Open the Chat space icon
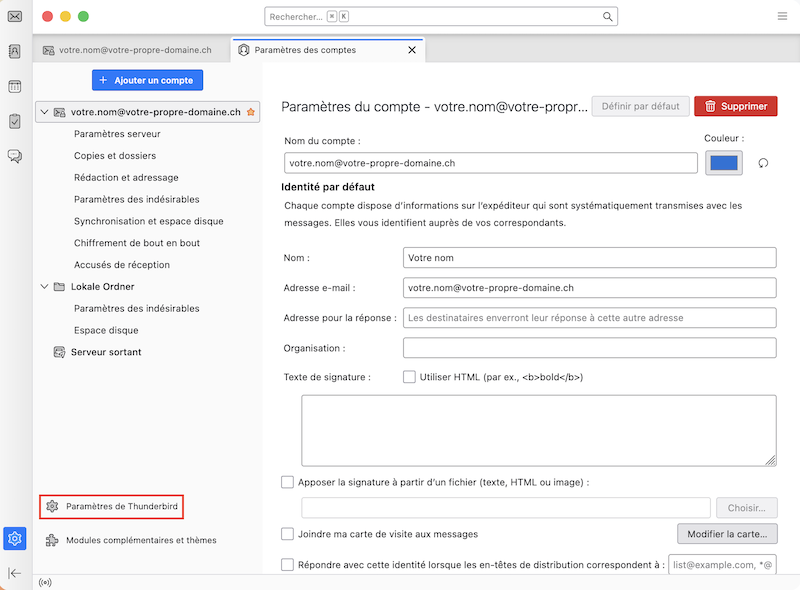Viewport: 800px width, 590px height. tap(15, 156)
